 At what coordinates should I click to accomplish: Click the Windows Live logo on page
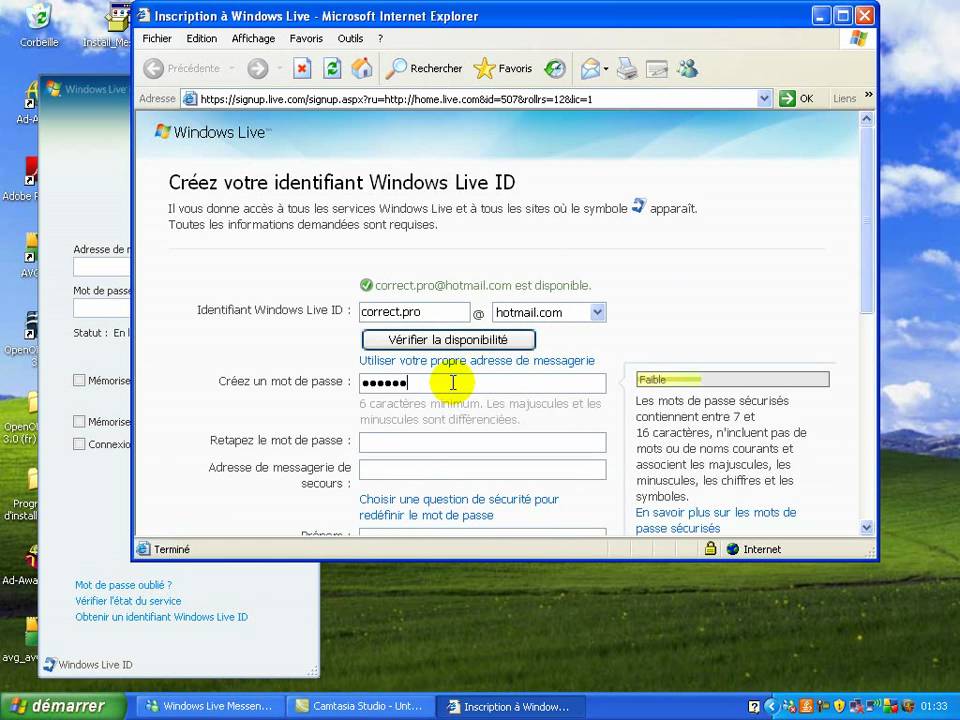point(213,132)
